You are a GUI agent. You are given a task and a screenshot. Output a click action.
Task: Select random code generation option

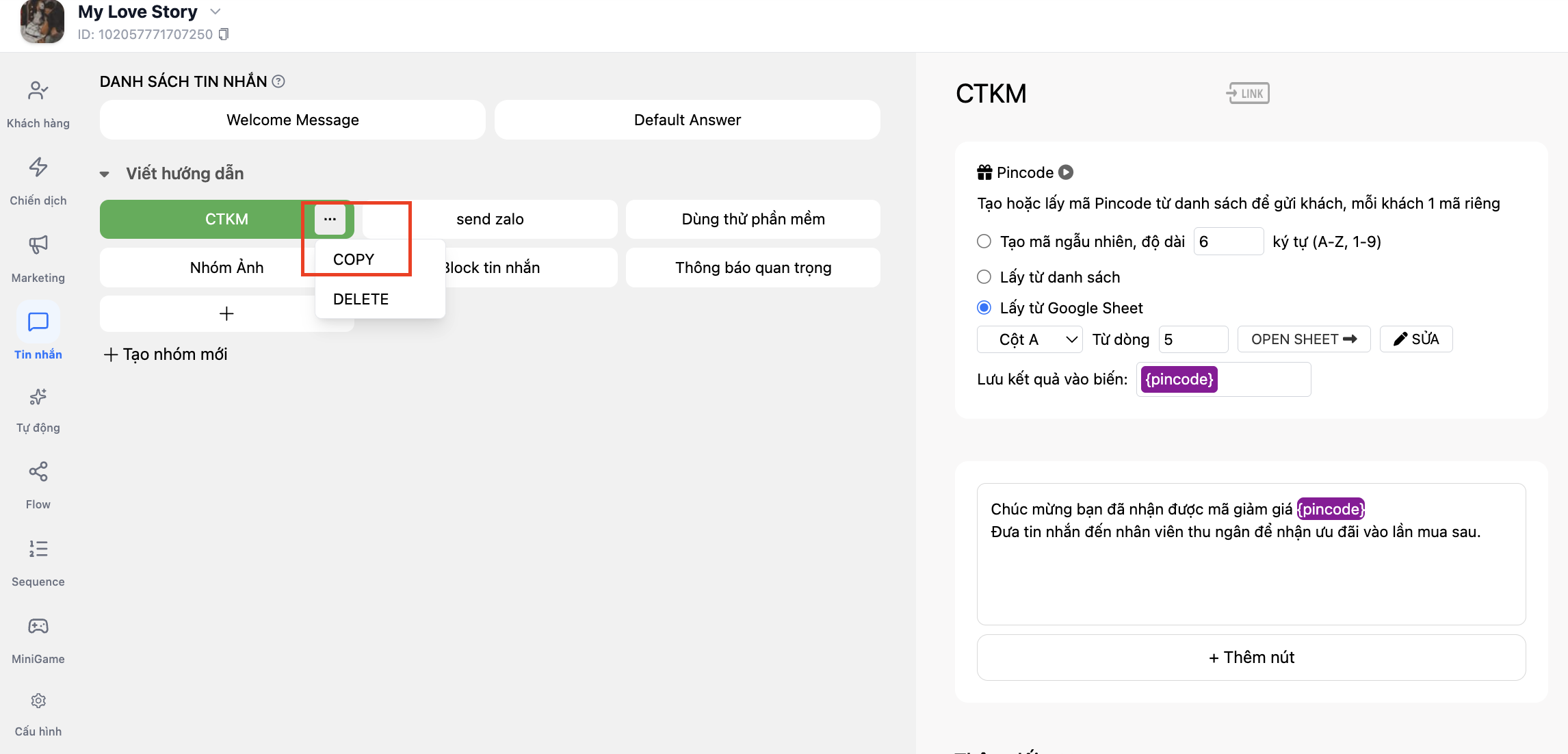click(x=984, y=242)
